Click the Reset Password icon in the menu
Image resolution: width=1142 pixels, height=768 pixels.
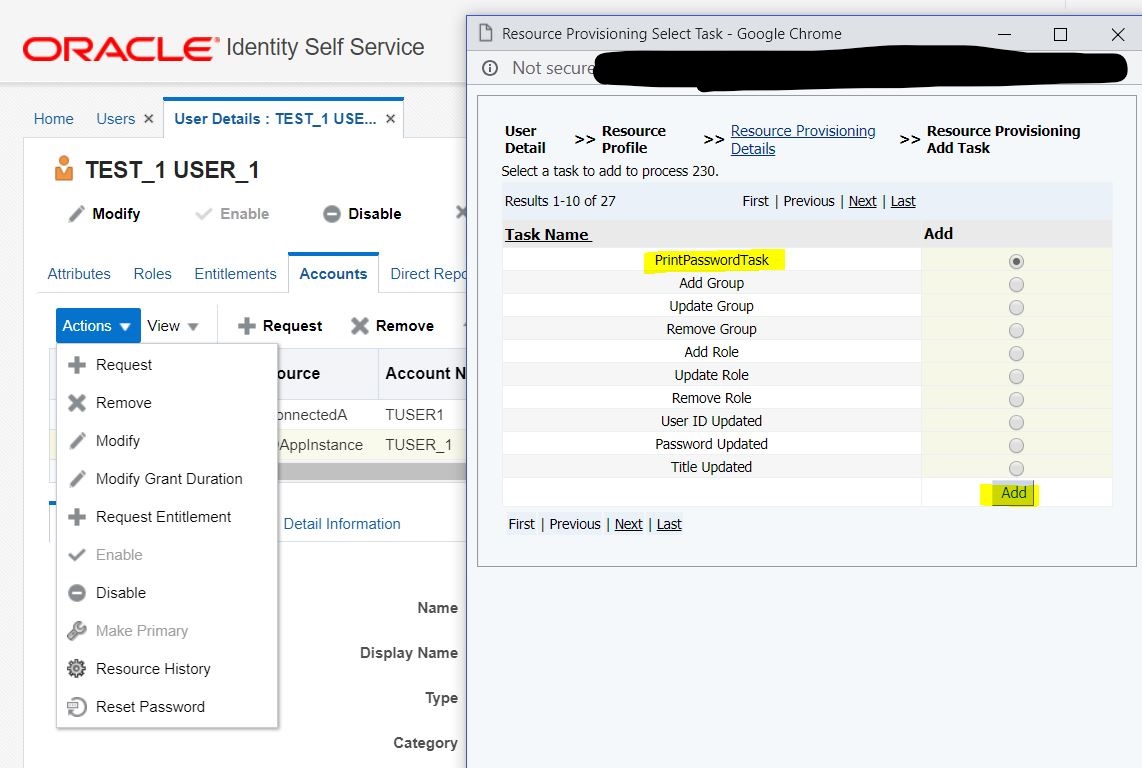point(77,706)
